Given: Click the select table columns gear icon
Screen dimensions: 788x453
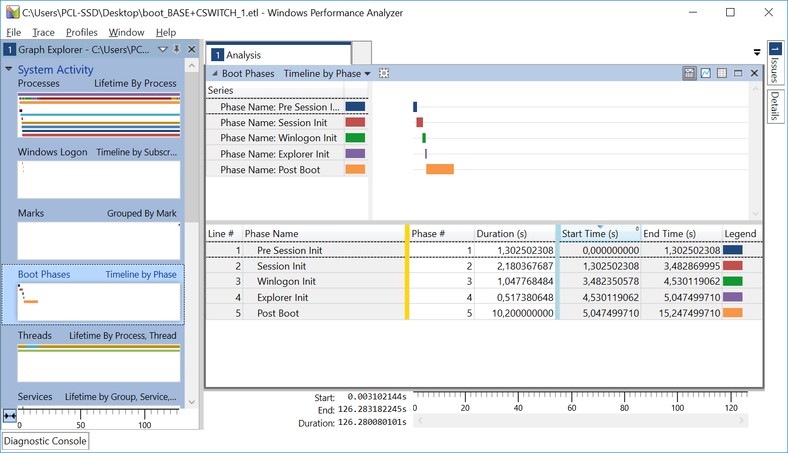Looking at the screenshot, I should tap(383, 73).
